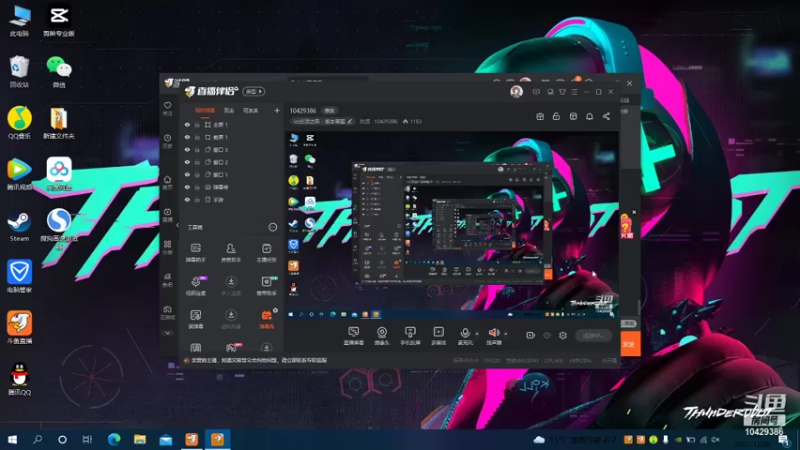Click the share icon above the preview
Screen dimensions: 800x450
606,116
